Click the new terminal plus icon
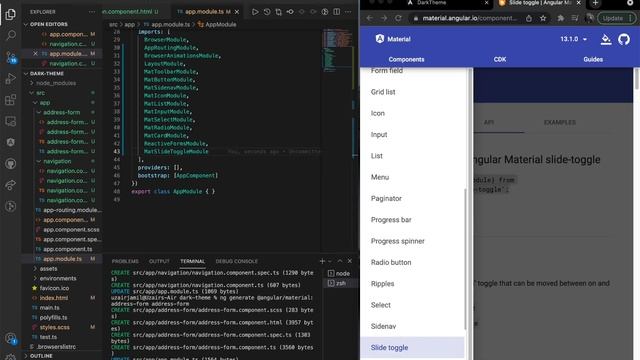640x360 pixels. (x=322, y=261)
